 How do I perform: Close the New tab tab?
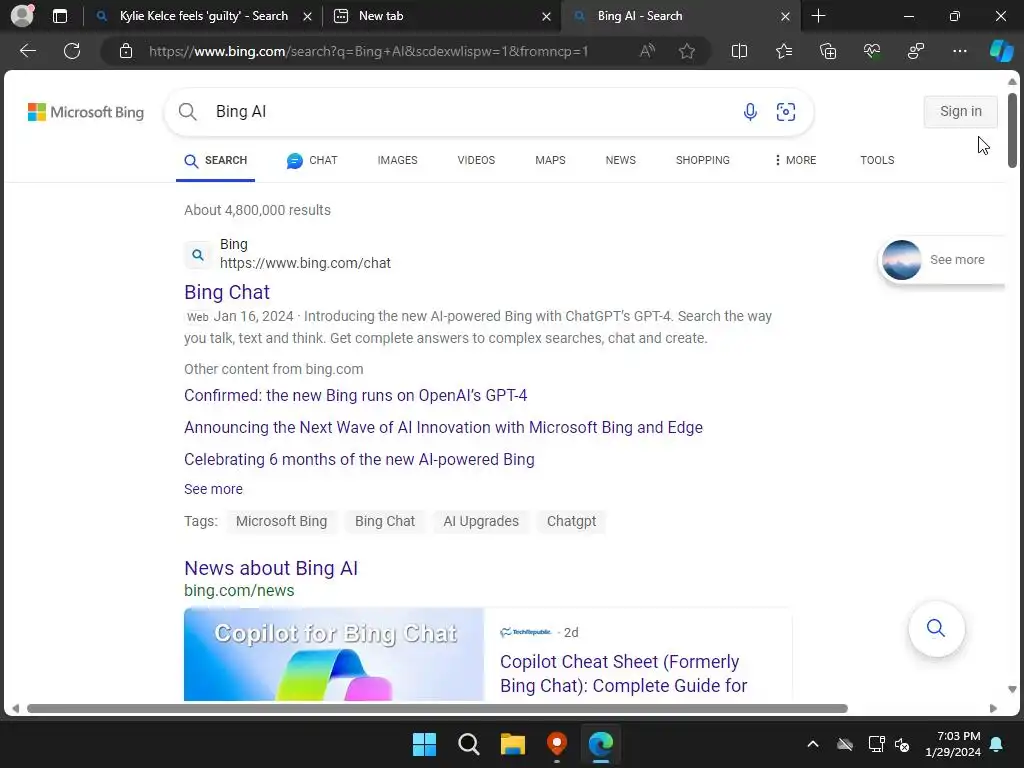click(547, 16)
